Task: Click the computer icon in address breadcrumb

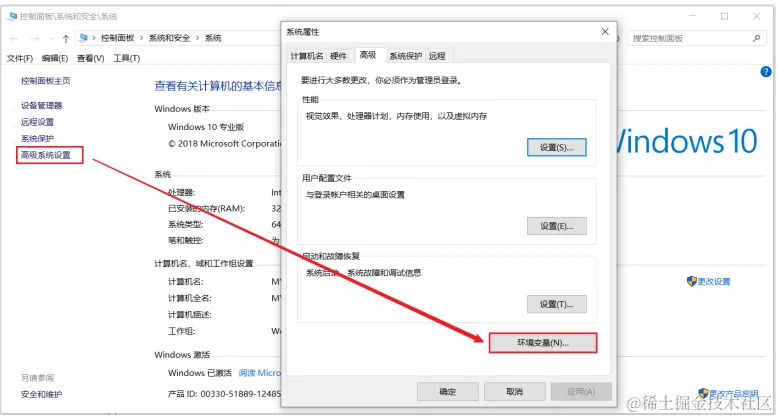Action: click(83, 38)
